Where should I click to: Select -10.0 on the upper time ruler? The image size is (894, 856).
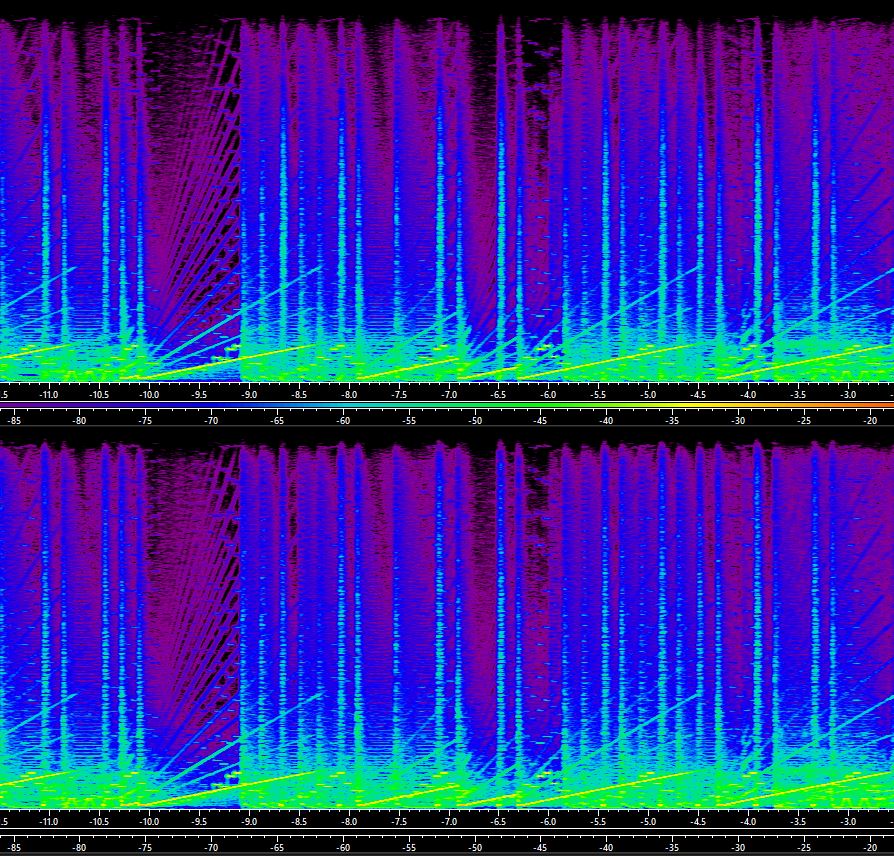click(x=149, y=394)
